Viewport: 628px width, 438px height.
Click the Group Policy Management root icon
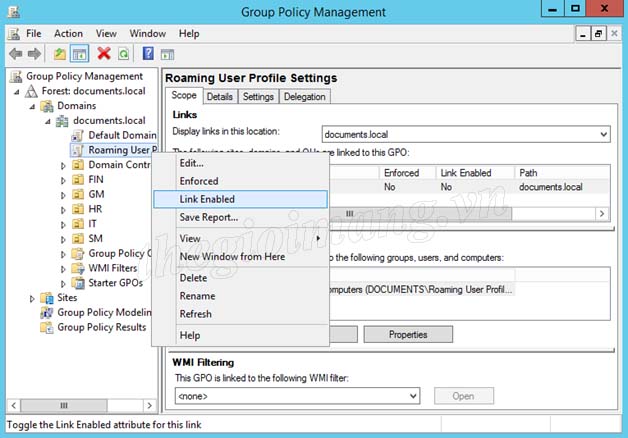[x=16, y=76]
